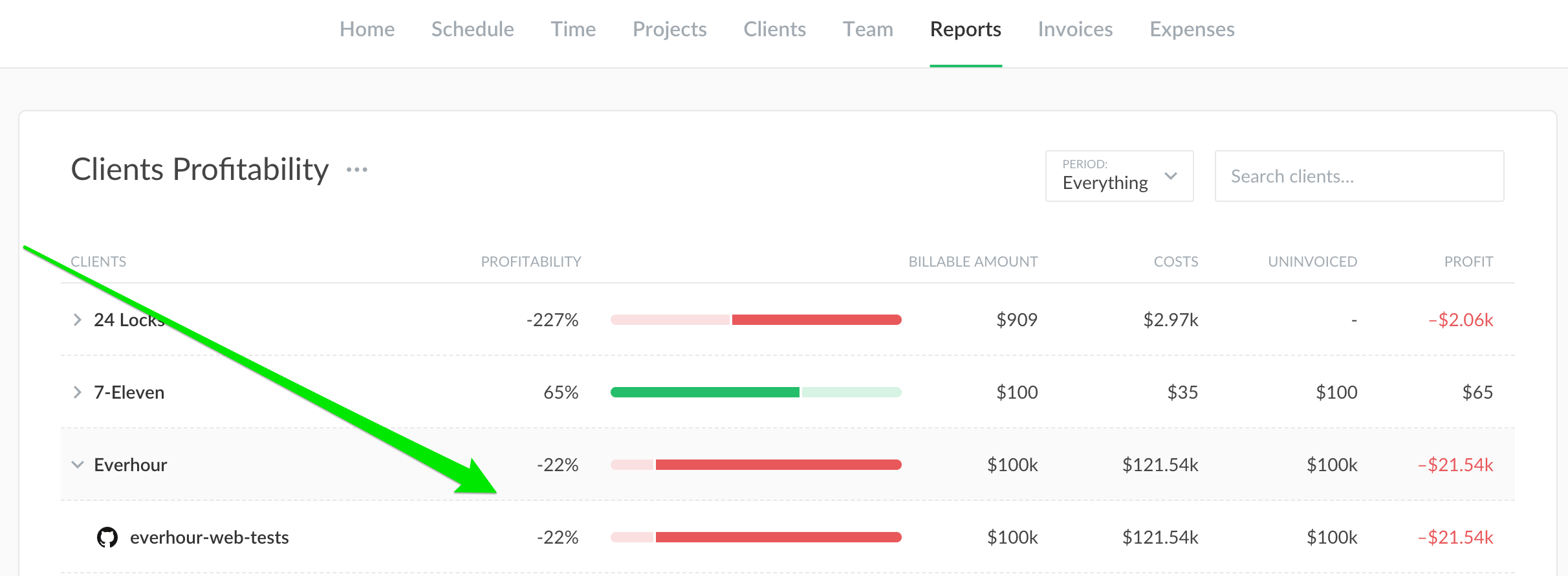This screenshot has height=576, width=1568.
Task: Switch to the Time tab
Action: pyautogui.click(x=573, y=29)
